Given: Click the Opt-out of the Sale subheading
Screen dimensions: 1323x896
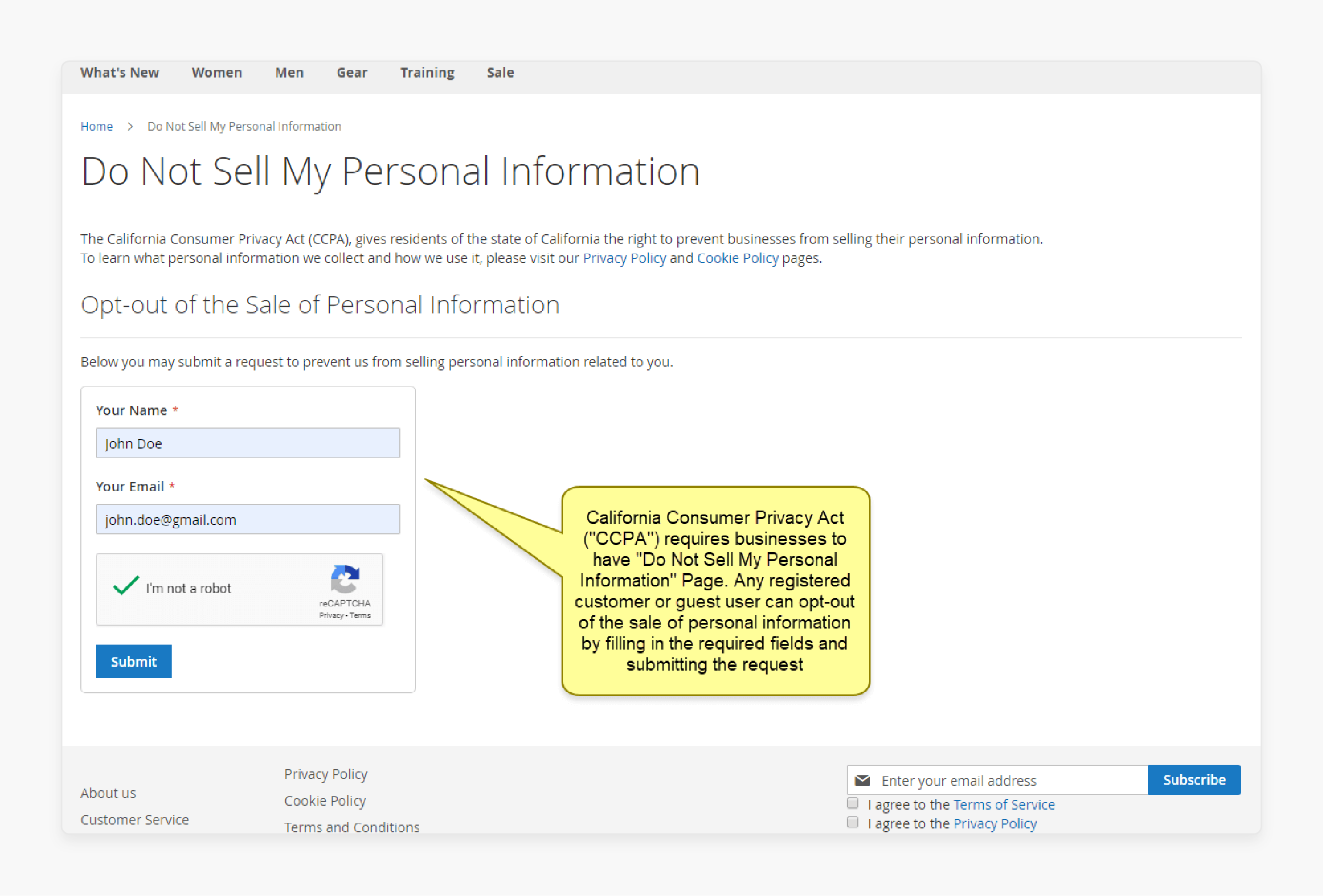Looking at the screenshot, I should coord(320,305).
